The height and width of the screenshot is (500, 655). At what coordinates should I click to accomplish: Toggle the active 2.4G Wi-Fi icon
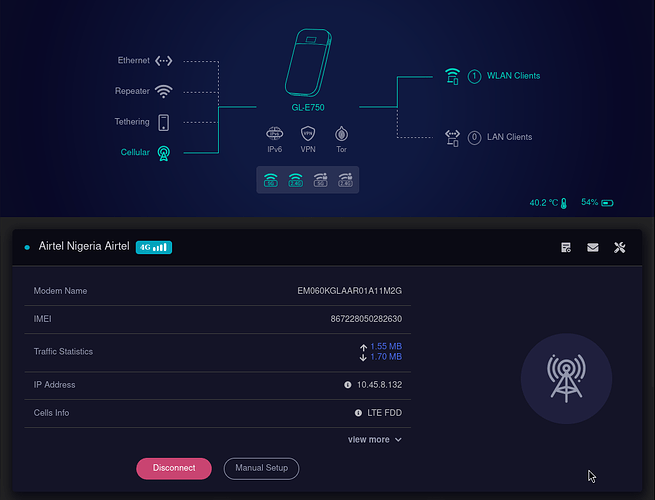(295, 180)
